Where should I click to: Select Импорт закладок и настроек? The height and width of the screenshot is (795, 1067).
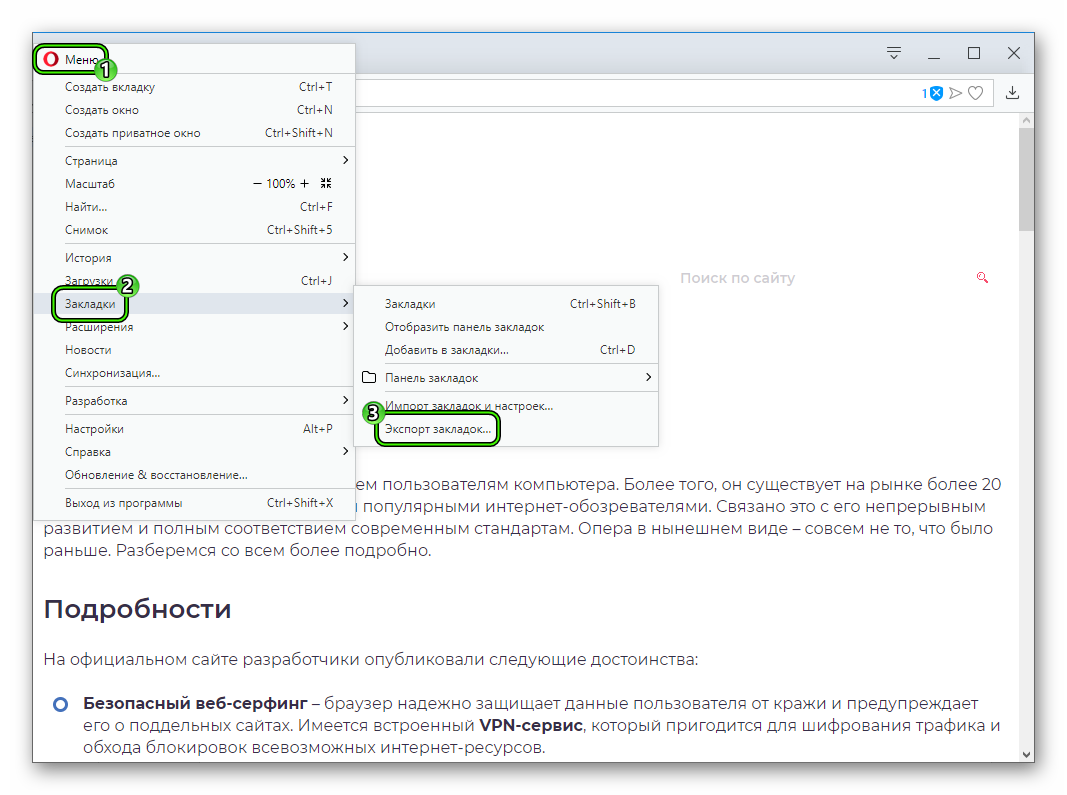point(468,406)
